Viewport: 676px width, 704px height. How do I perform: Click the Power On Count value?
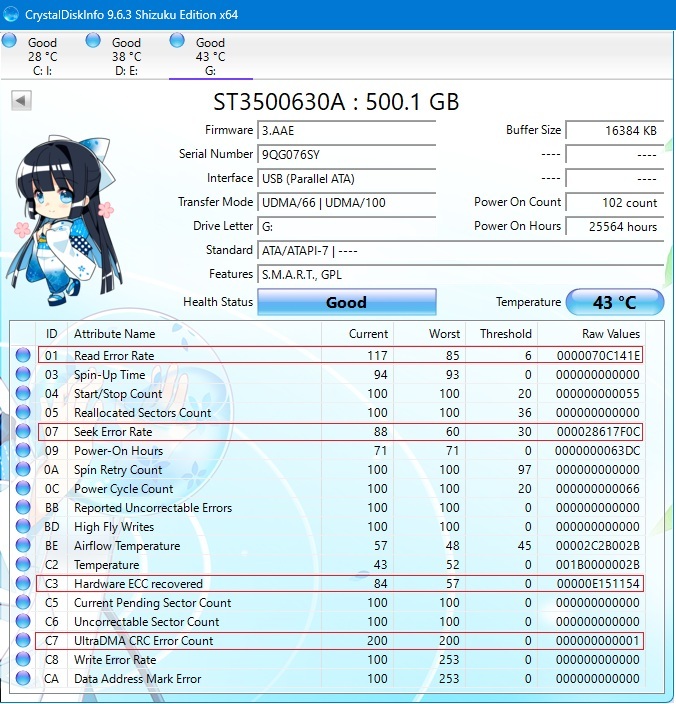pyautogui.click(x=615, y=202)
